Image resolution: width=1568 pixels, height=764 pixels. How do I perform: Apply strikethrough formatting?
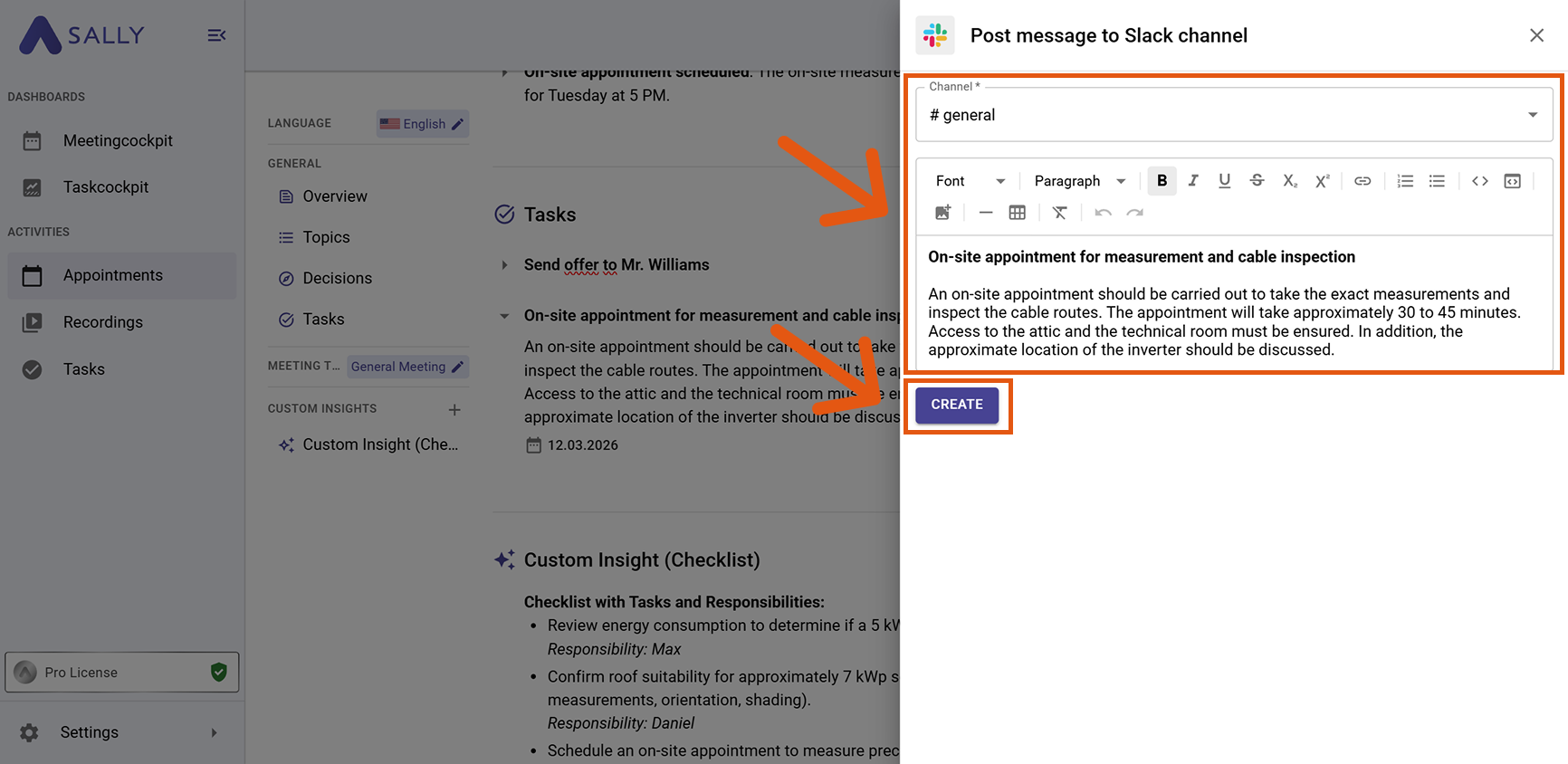pyautogui.click(x=1257, y=181)
